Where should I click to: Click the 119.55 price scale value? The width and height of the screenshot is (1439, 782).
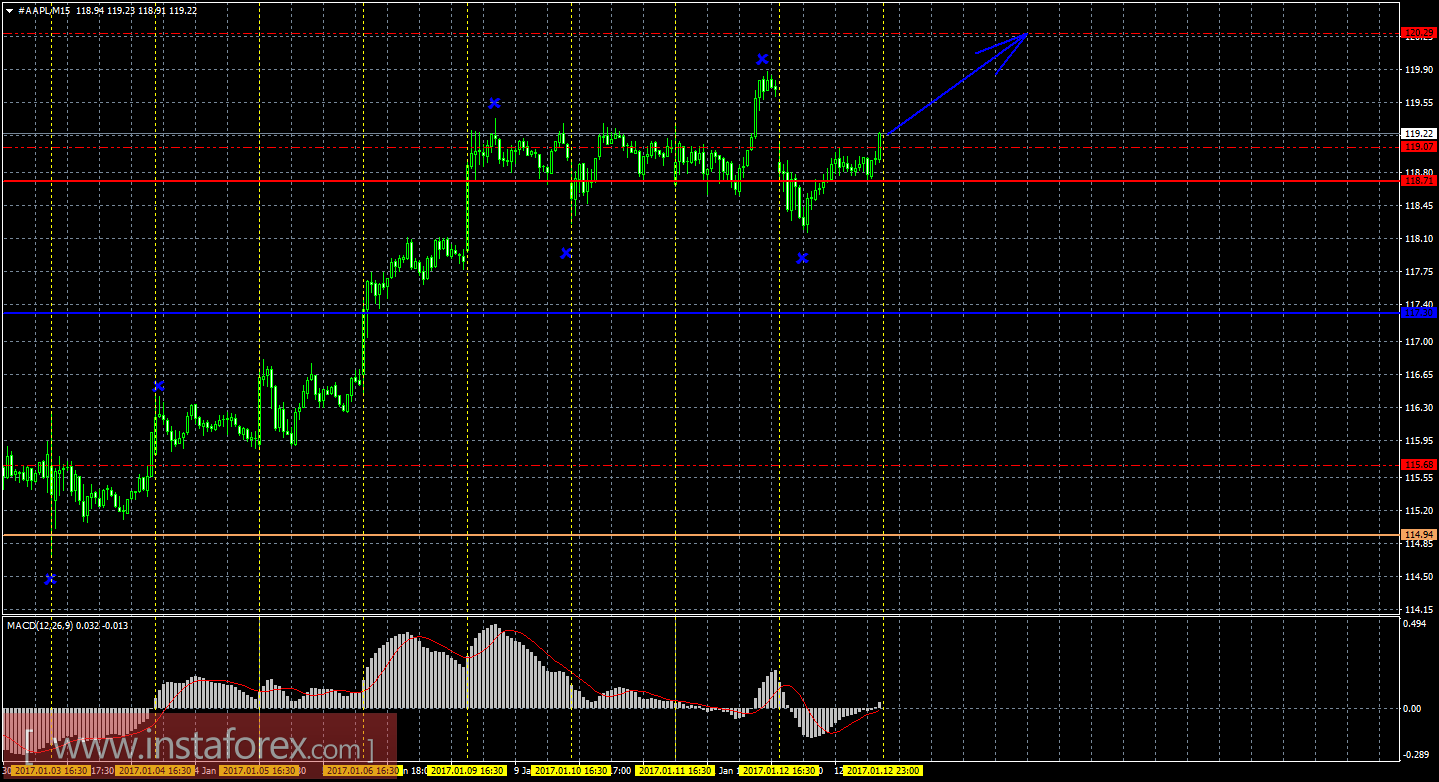(1417, 103)
